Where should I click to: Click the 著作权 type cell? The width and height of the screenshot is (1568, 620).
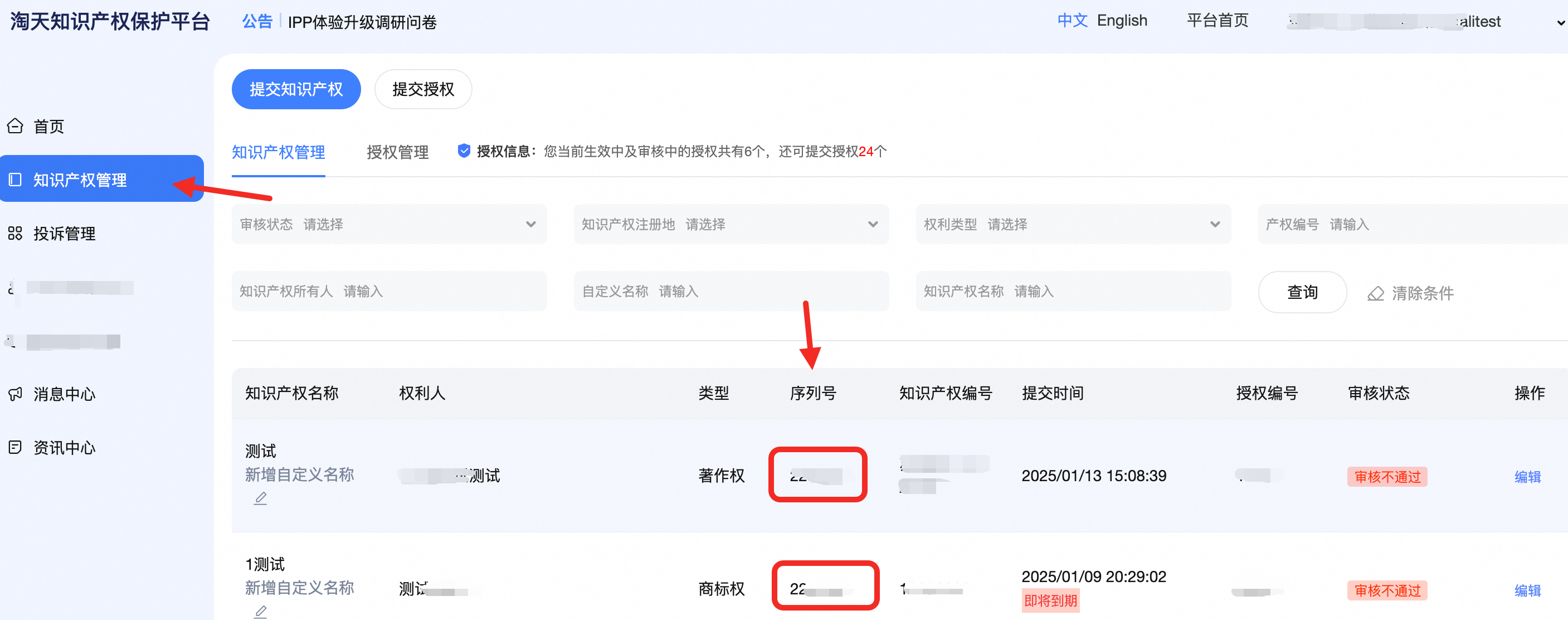coord(721,476)
